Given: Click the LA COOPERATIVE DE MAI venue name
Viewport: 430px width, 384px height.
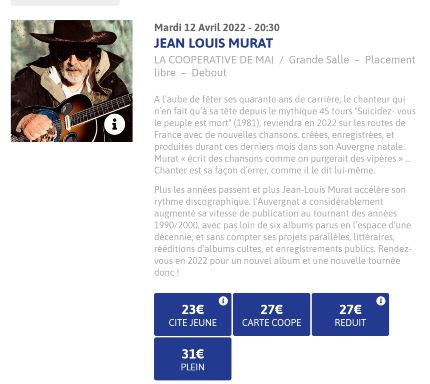Looking at the screenshot, I should [x=214, y=60].
